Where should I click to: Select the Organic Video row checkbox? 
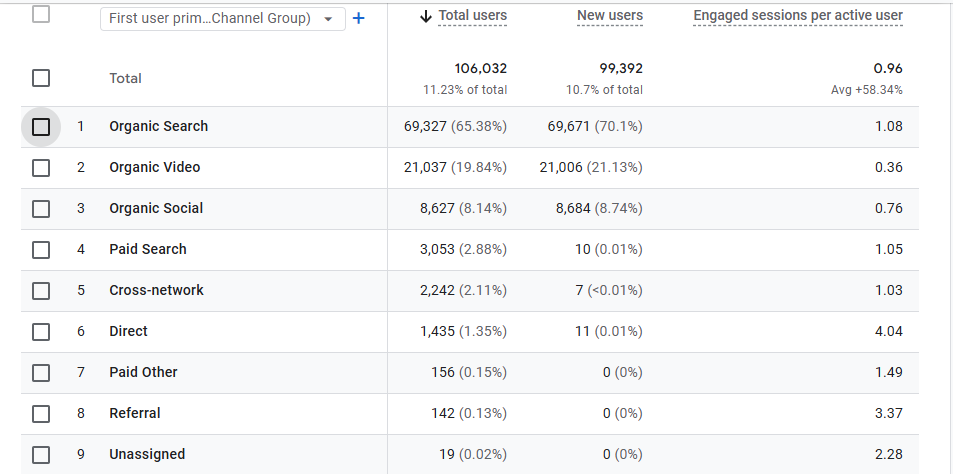pyautogui.click(x=41, y=168)
